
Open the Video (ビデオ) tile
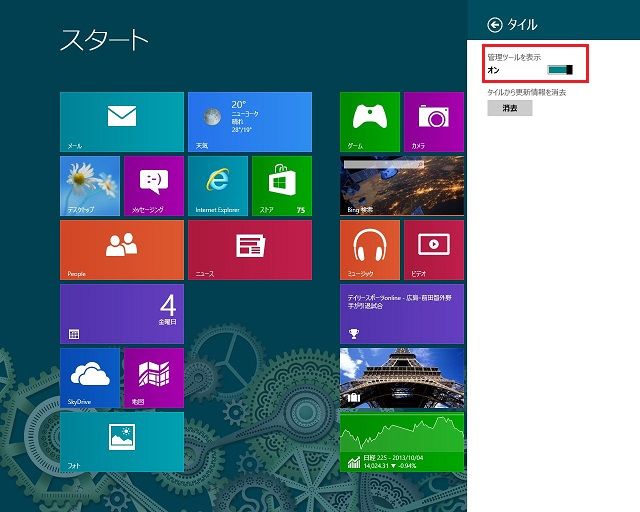click(434, 250)
